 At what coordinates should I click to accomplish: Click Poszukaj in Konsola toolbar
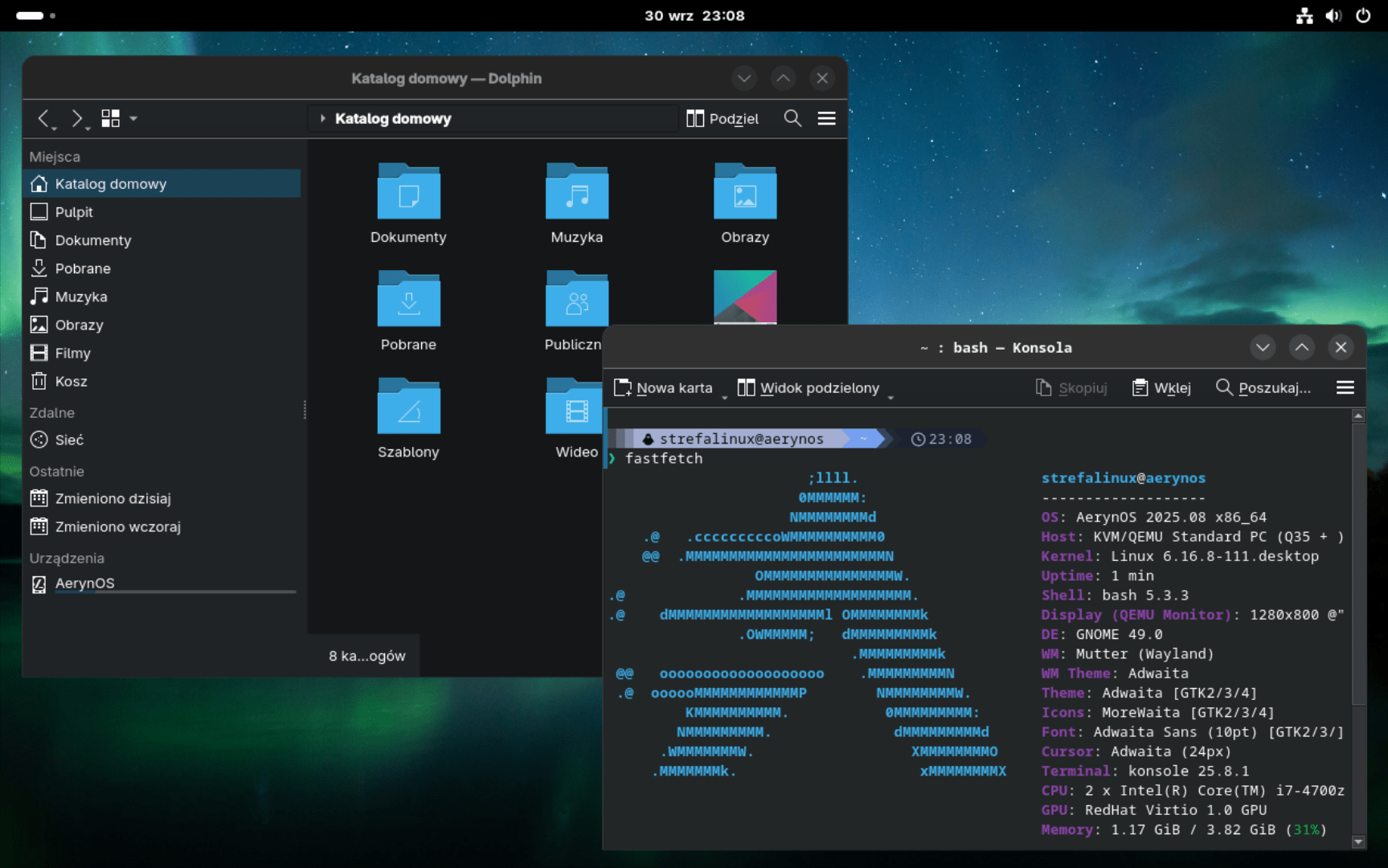[x=1263, y=388]
